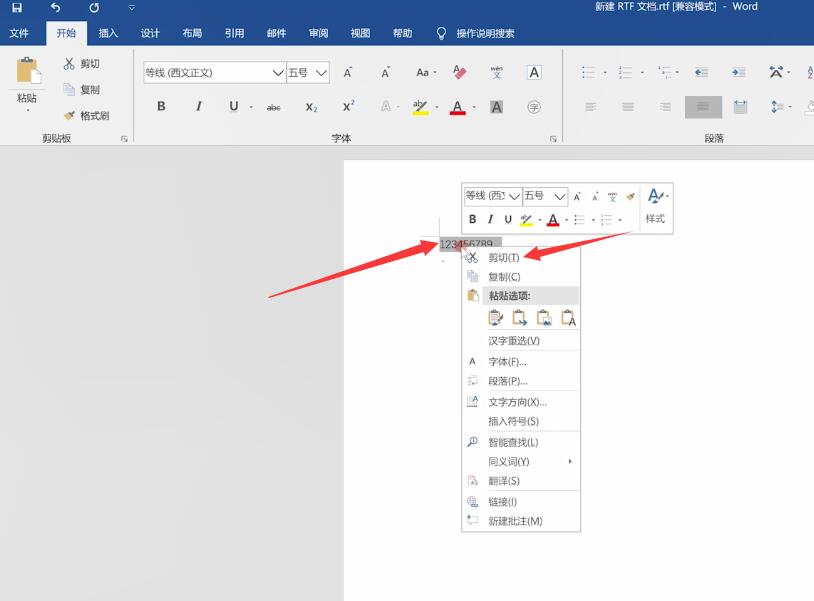Switch to the 审阅 ribbon tab
This screenshot has height=601, width=814.
pos(318,33)
